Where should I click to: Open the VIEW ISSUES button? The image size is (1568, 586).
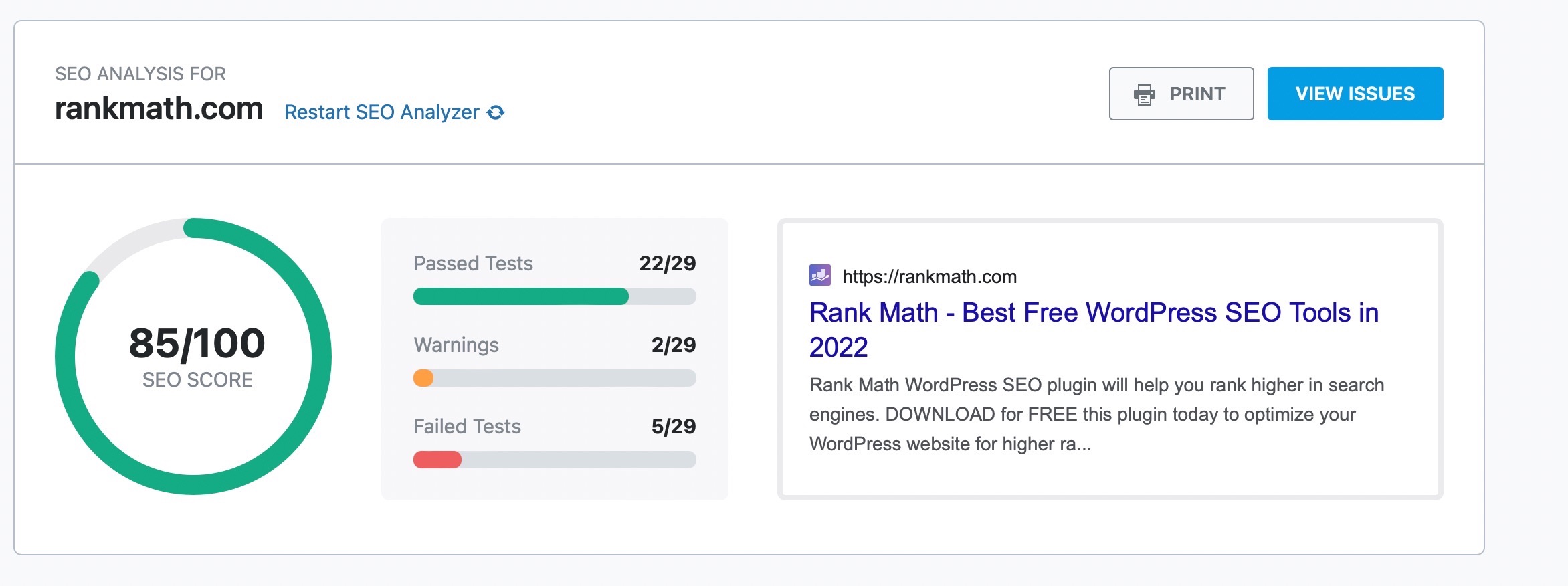1355,94
